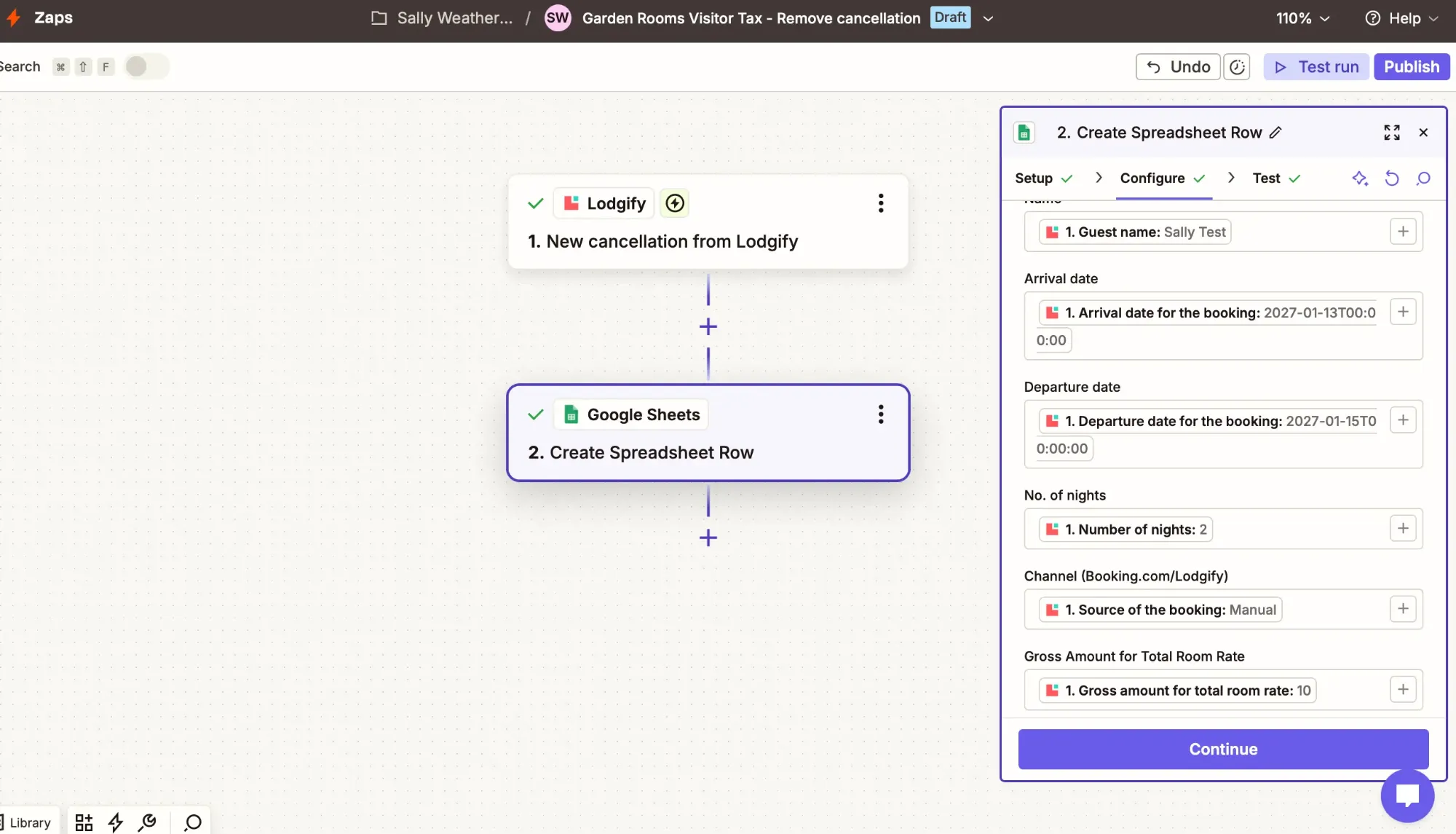The height and width of the screenshot is (834, 1456).
Task: Click the Undo button
Action: (x=1178, y=67)
